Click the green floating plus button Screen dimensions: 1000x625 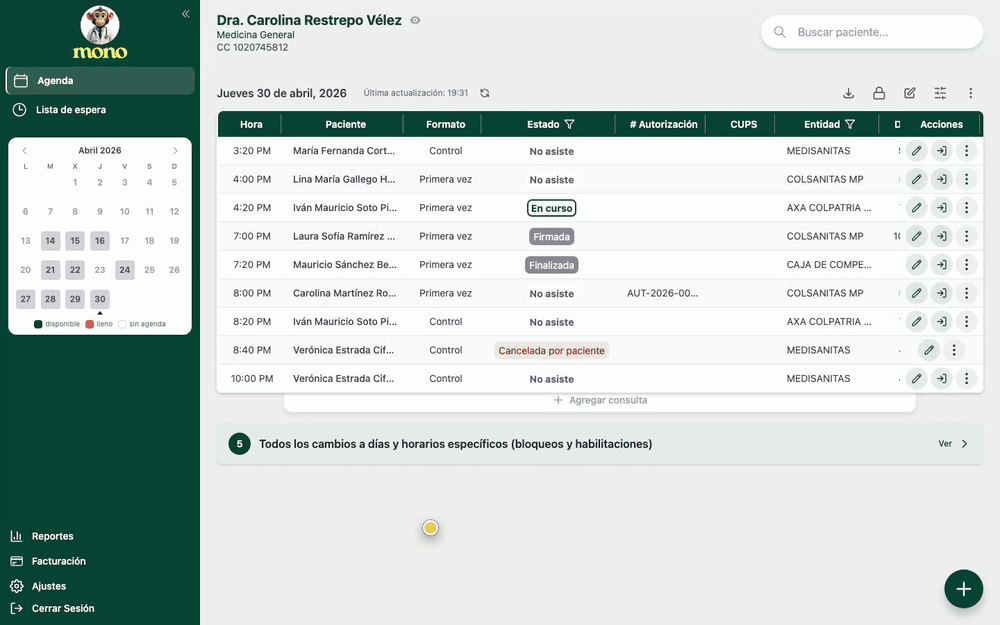click(963, 589)
